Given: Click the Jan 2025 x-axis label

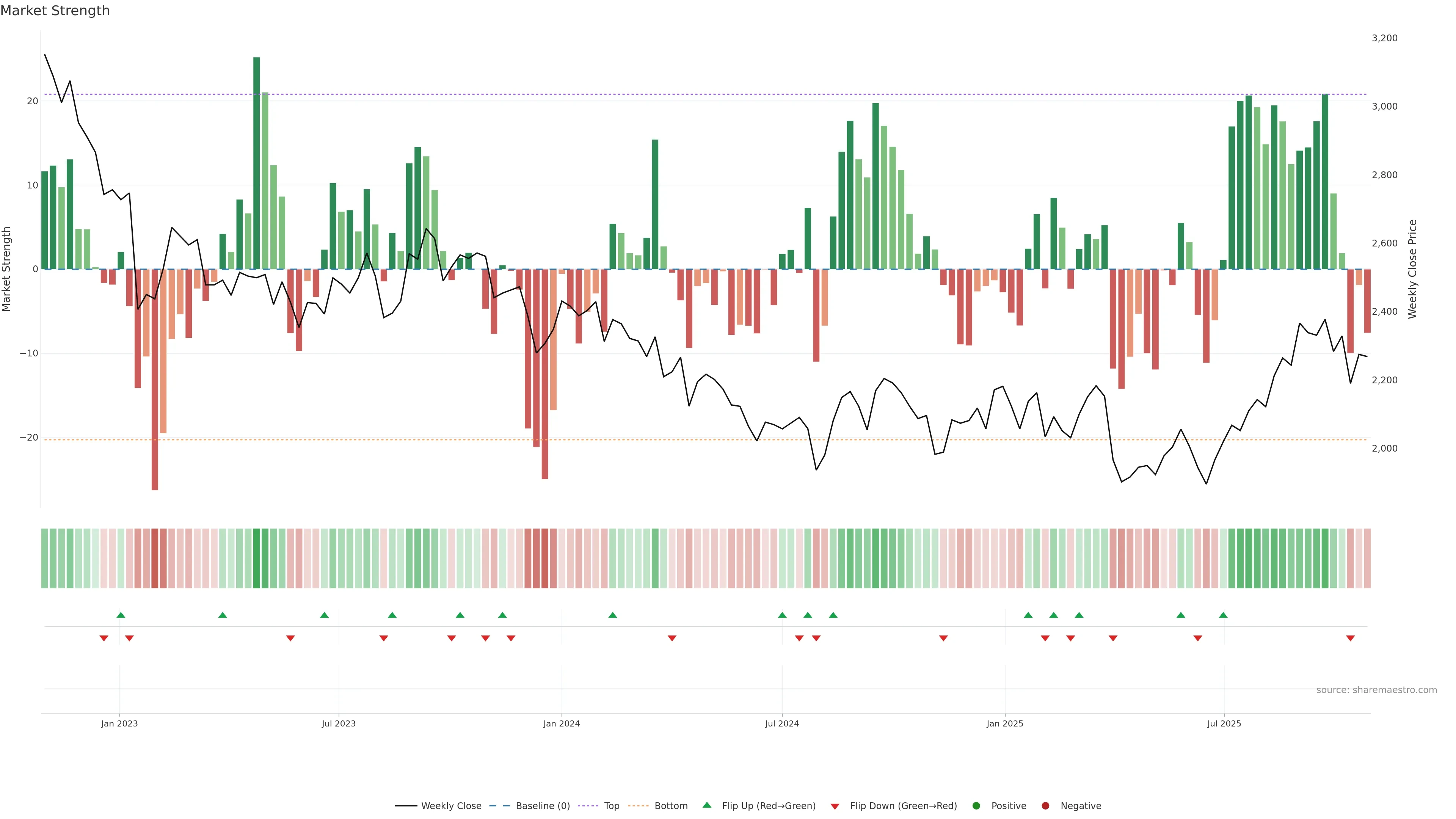Looking at the screenshot, I should coord(1004,723).
